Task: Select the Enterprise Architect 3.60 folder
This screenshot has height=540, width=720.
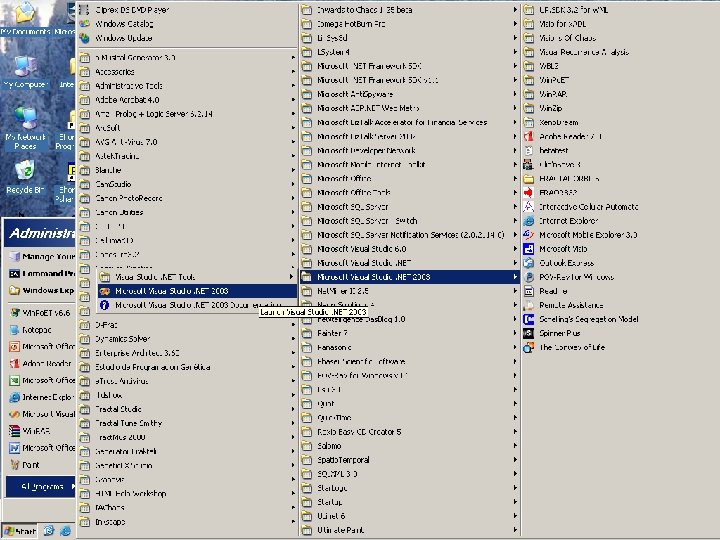Action: 187,353
